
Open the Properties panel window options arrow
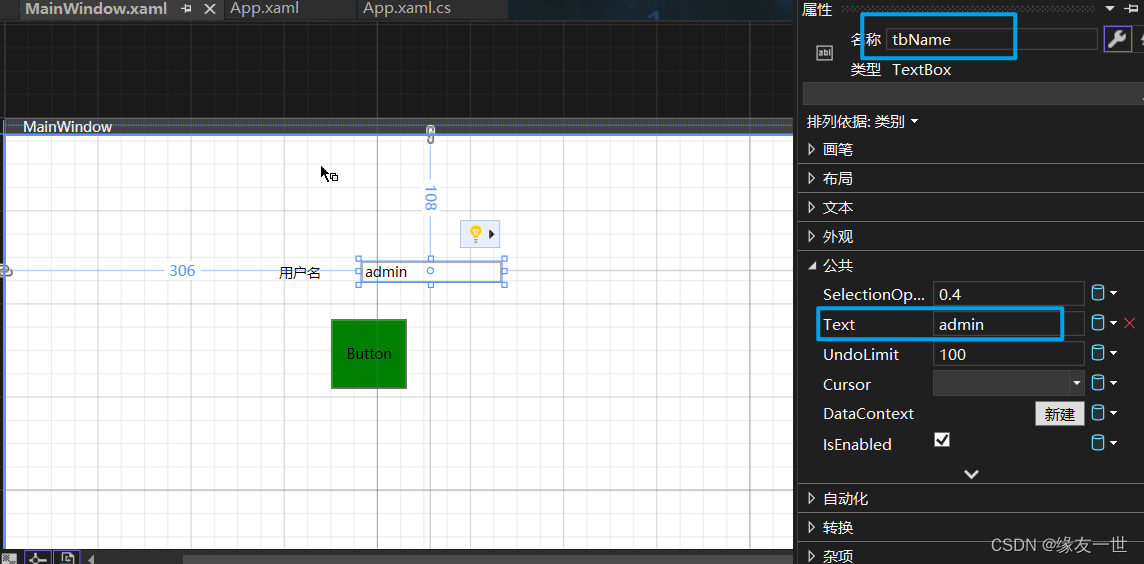(1110, 8)
